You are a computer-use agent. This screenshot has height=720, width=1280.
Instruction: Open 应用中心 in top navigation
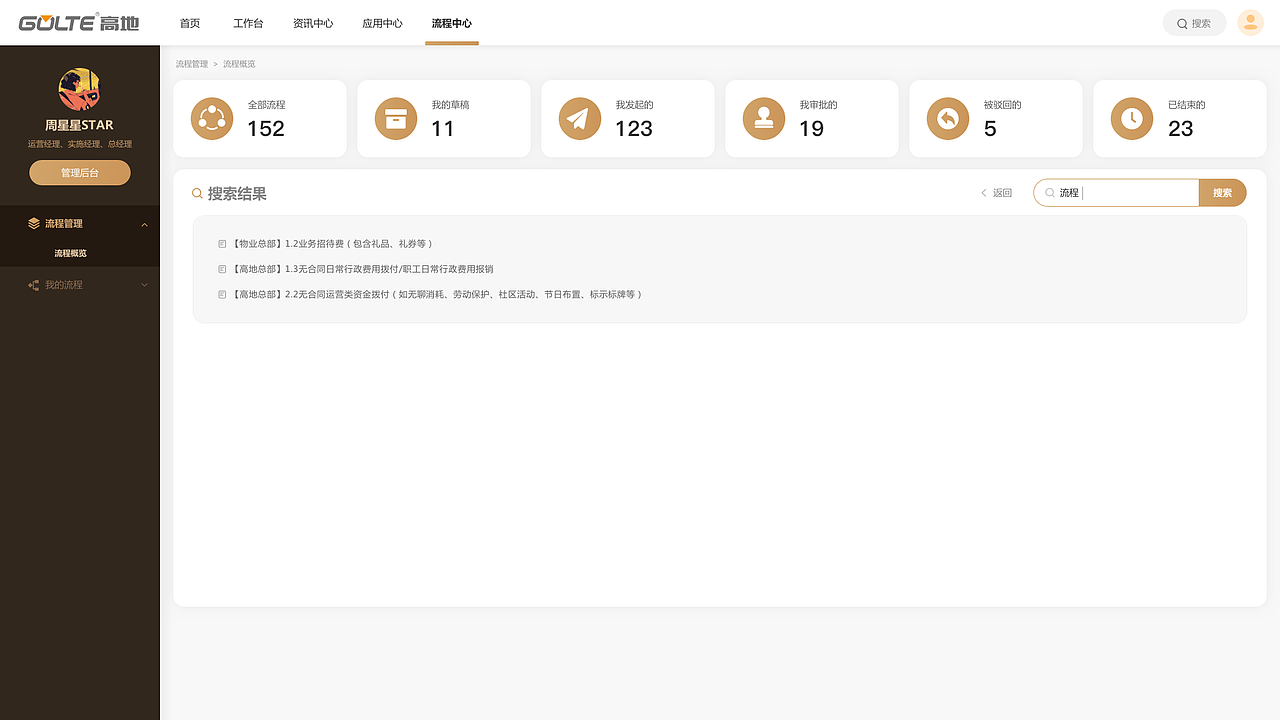coord(382,23)
